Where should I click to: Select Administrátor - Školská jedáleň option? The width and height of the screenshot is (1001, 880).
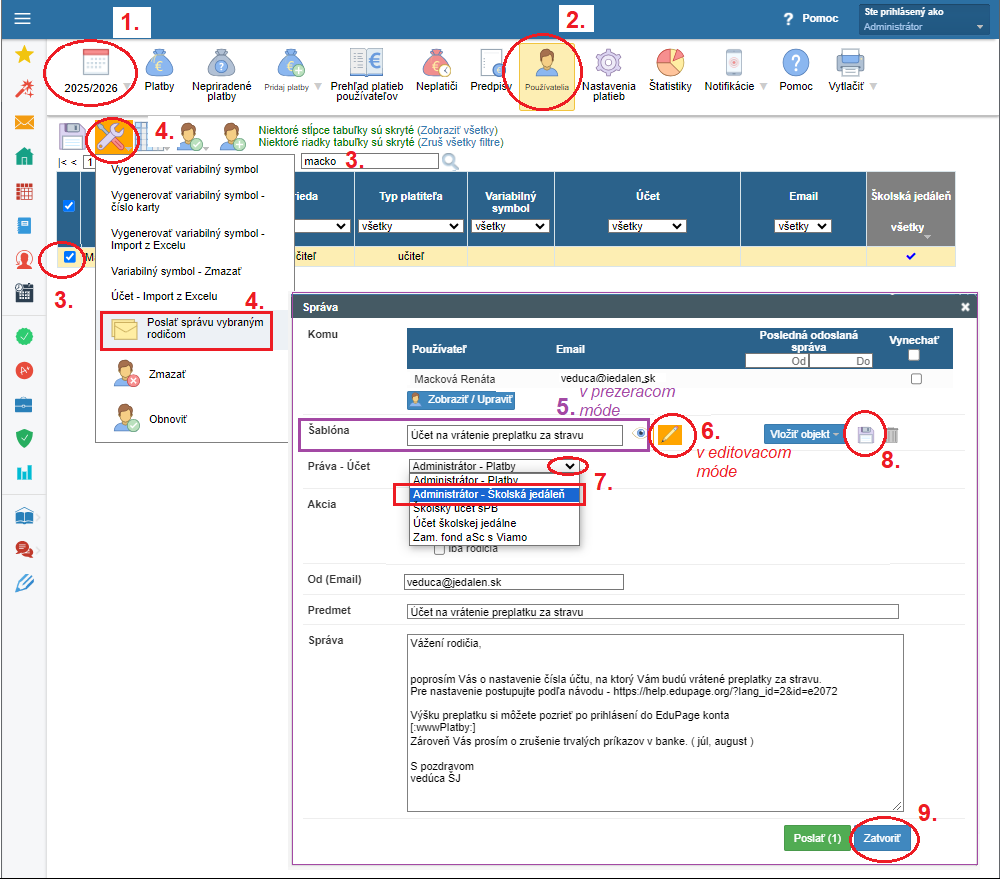pos(489,494)
